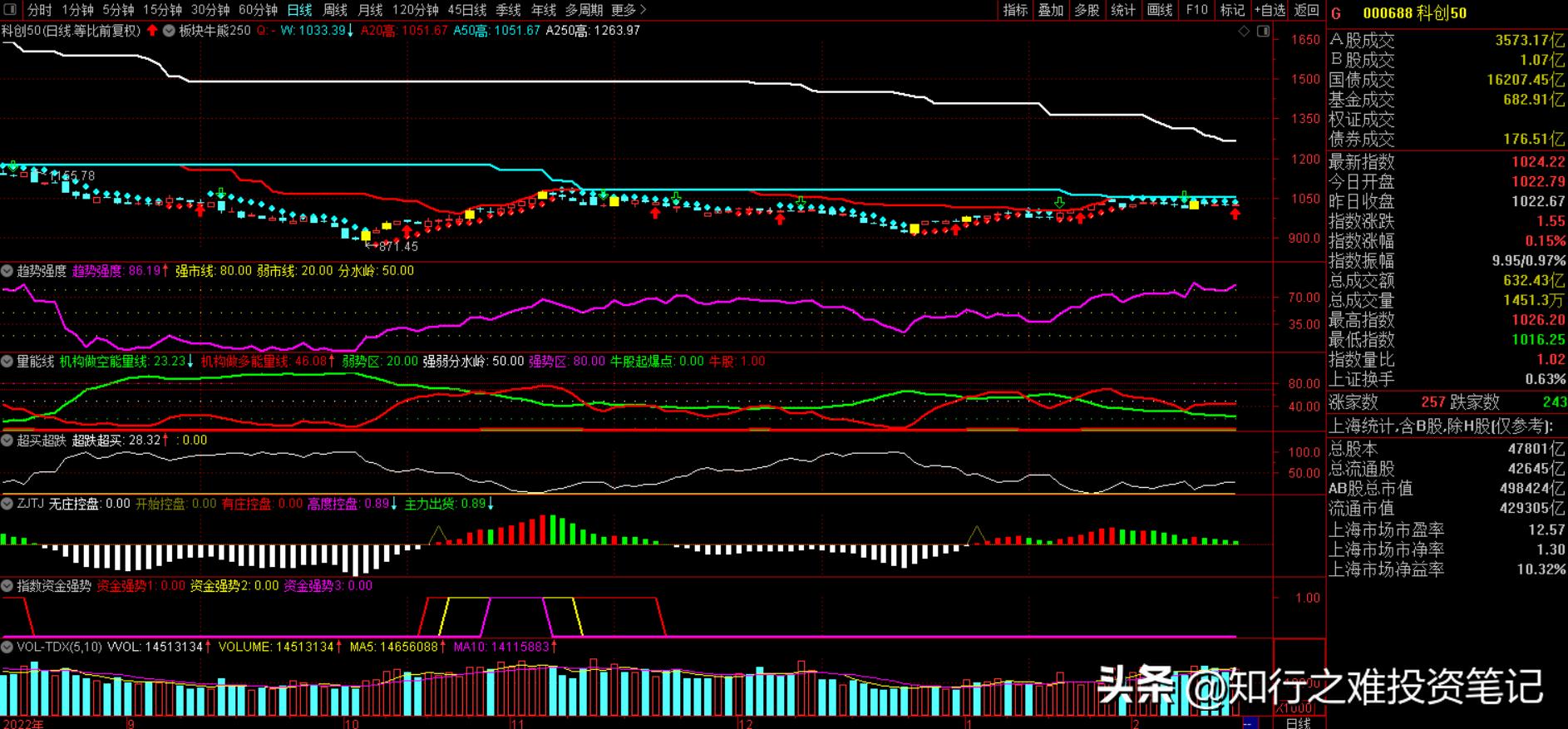Open the F10 info page
The width and height of the screenshot is (1568, 729).
pos(1196,10)
